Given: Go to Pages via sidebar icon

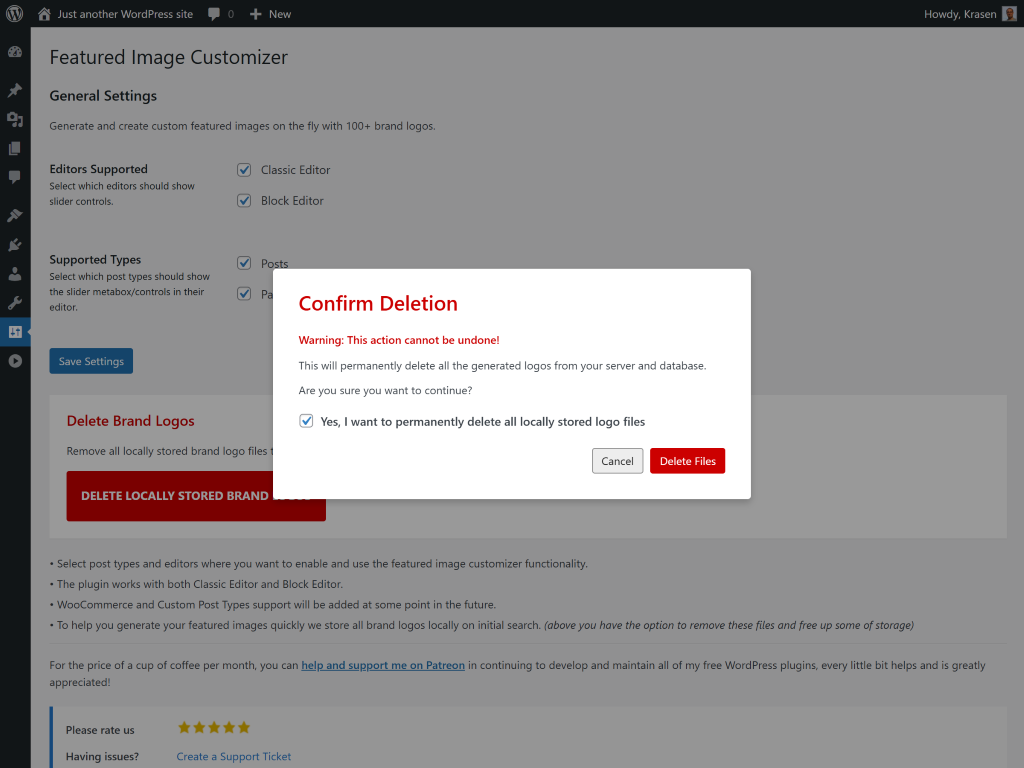Looking at the screenshot, I should [x=15, y=148].
